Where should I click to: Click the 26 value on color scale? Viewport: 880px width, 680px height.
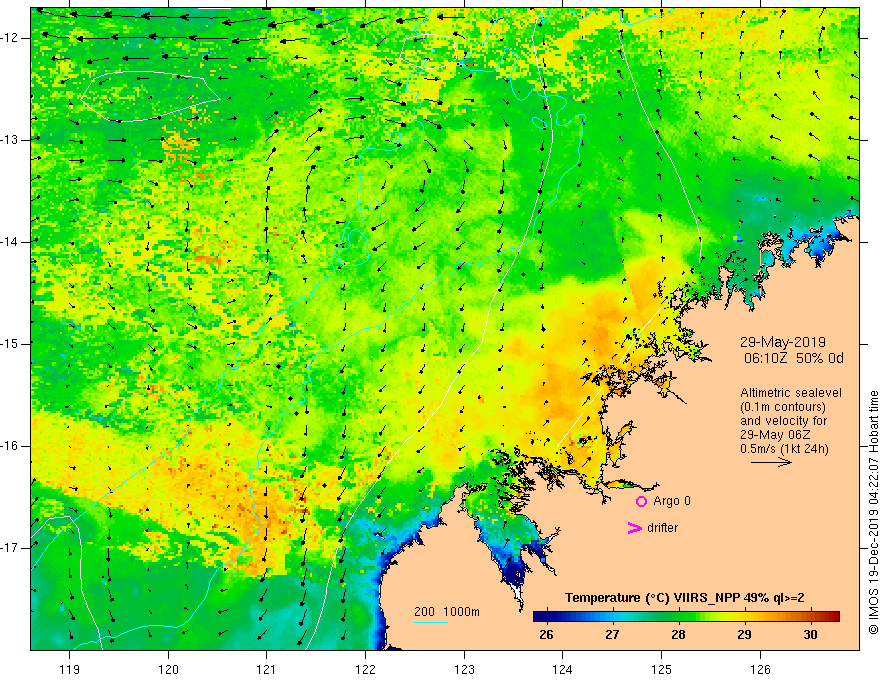546,635
